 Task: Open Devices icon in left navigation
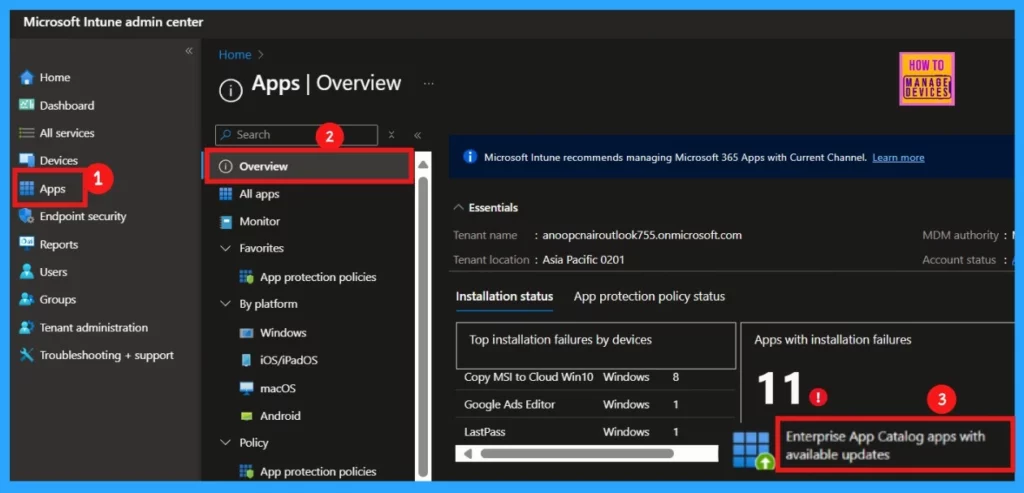pyautogui.click(x=27, y=161)
